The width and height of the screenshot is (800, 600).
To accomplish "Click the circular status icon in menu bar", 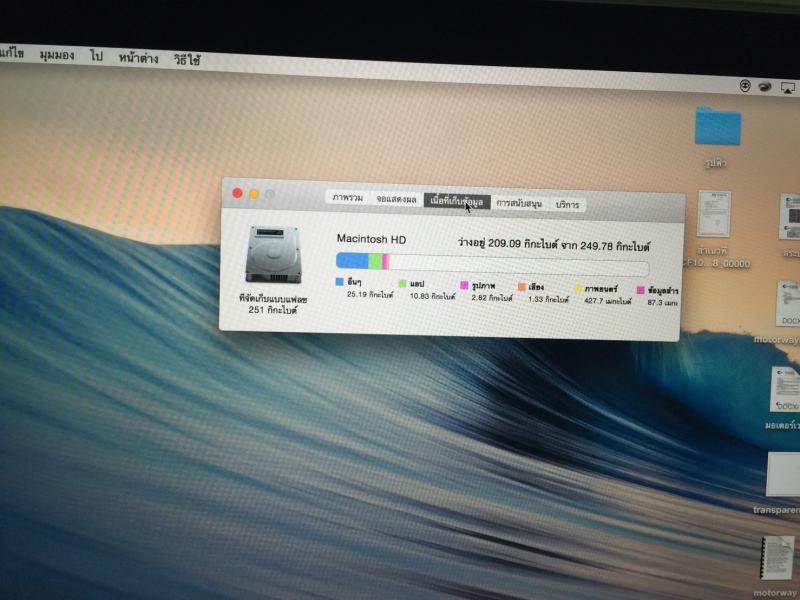I will click(x=745, y=87).
